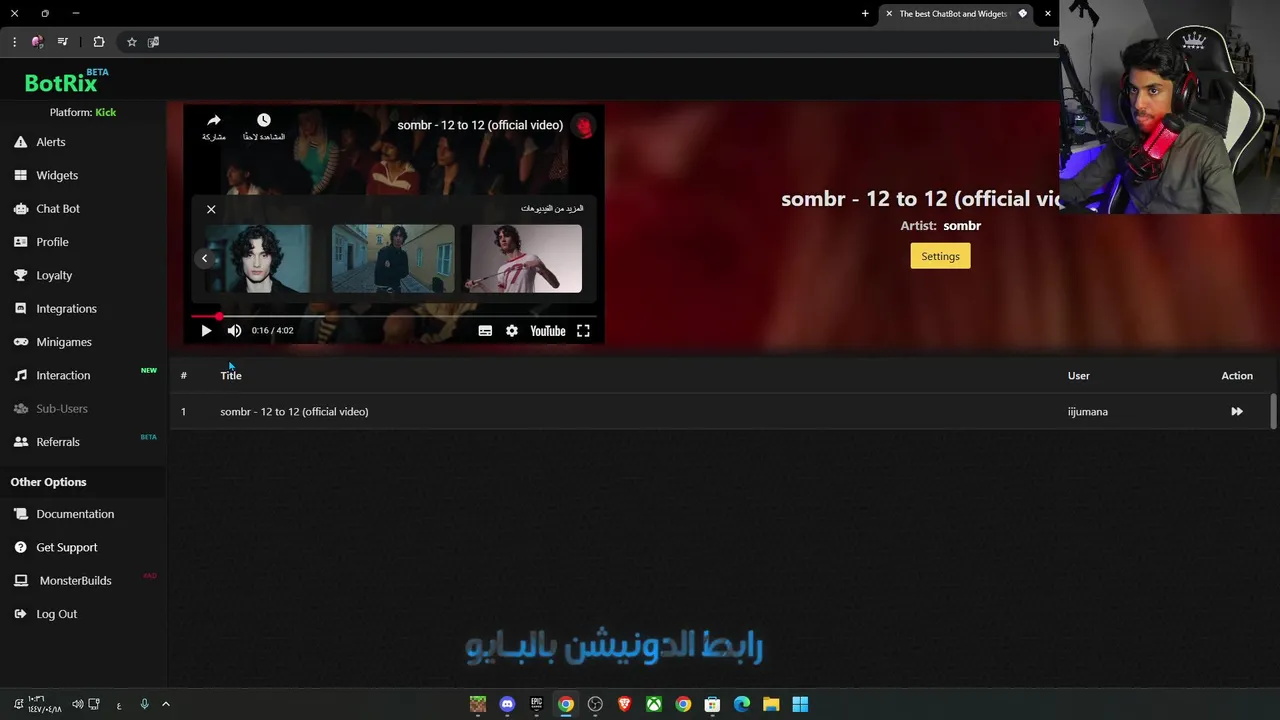Click the Widgets grid icon
The height and width of the screenshot is (720, 1280).
20,175
